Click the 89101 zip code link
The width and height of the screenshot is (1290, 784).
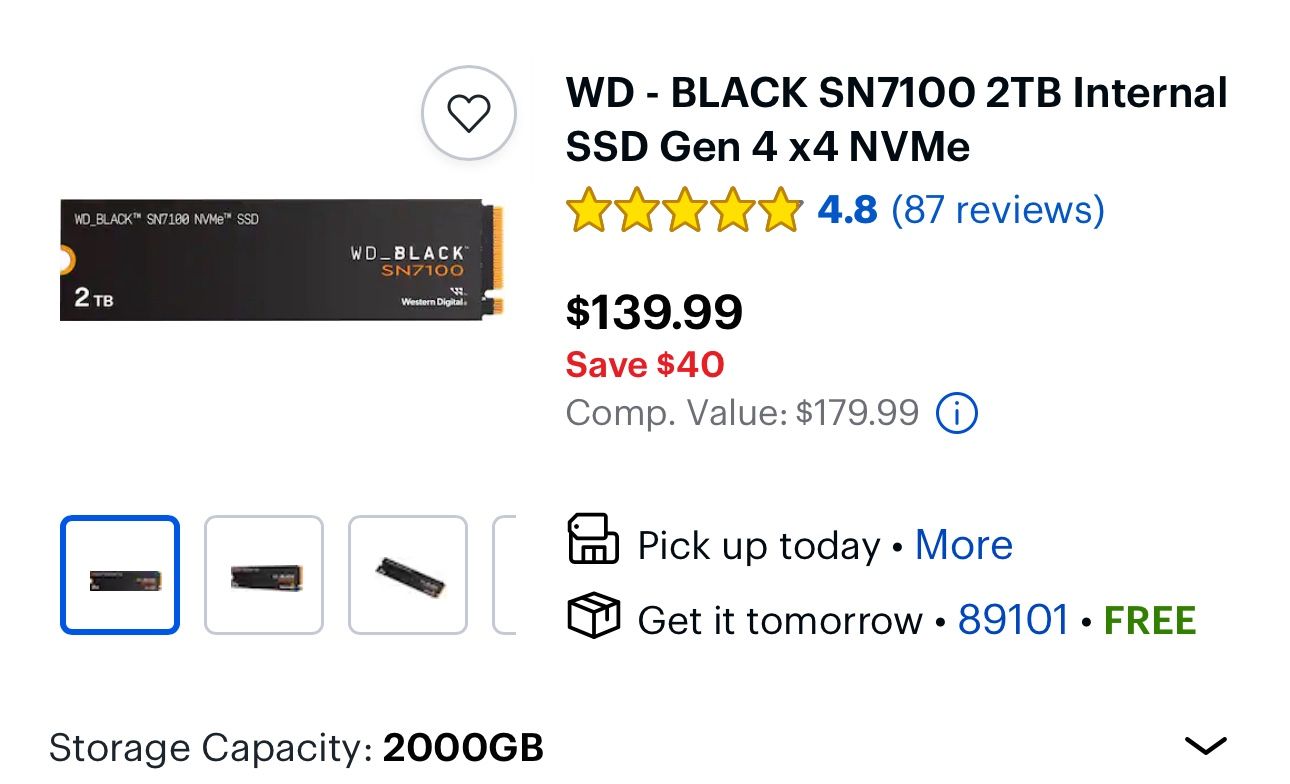coord(1013,619)
